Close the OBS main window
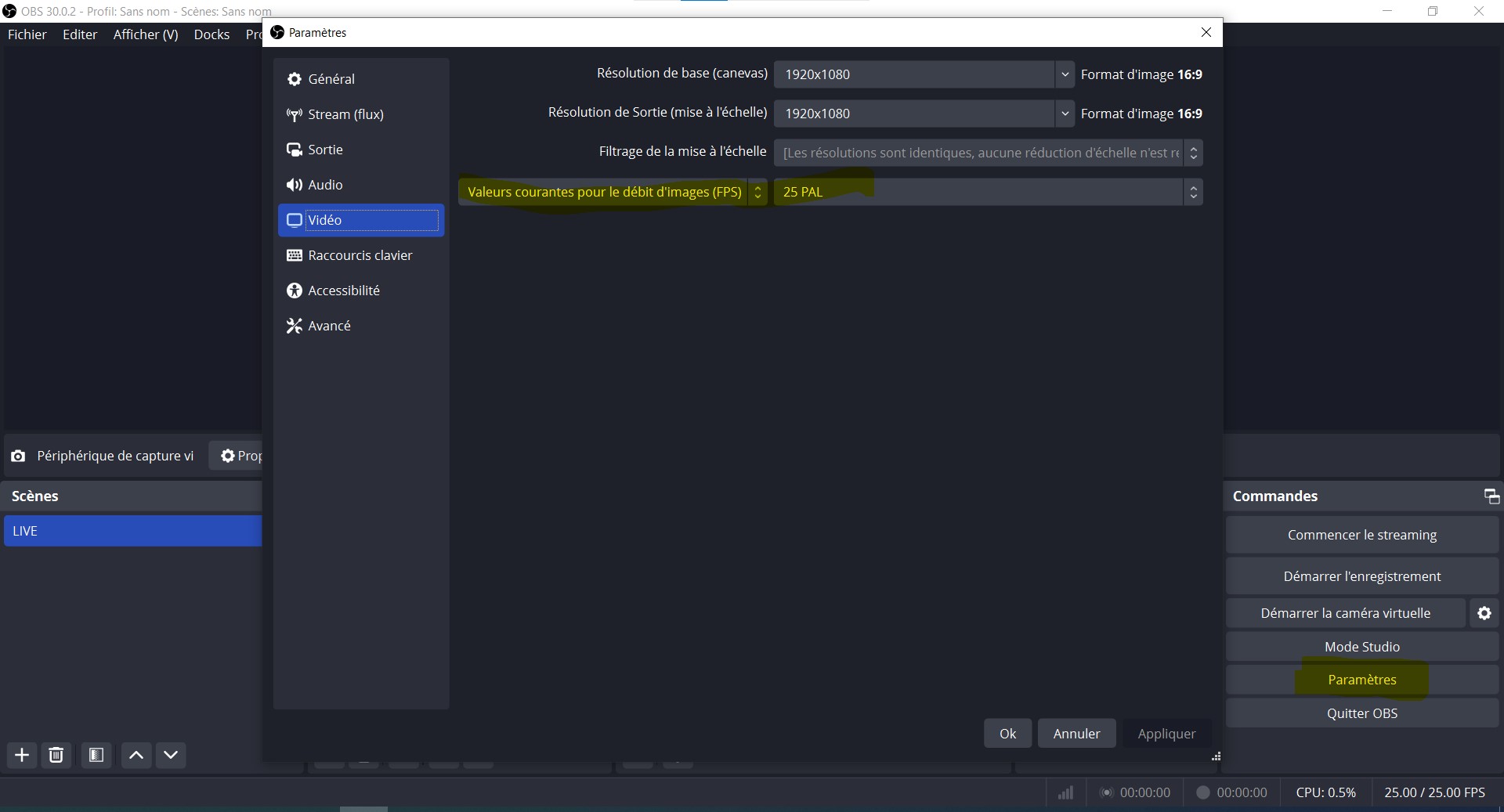1504x812 pixels. coord(1479,11)
